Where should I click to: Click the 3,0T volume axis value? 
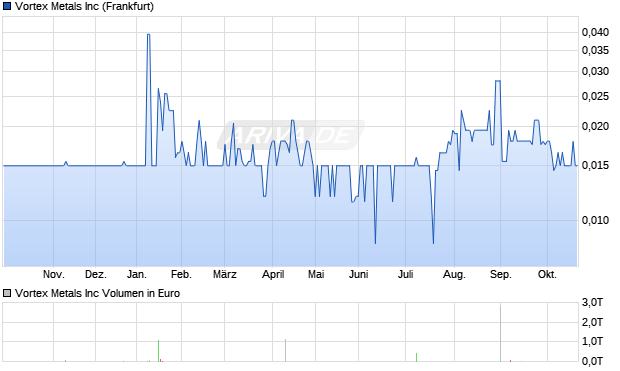pyautogui.click(x=592, y=303)
